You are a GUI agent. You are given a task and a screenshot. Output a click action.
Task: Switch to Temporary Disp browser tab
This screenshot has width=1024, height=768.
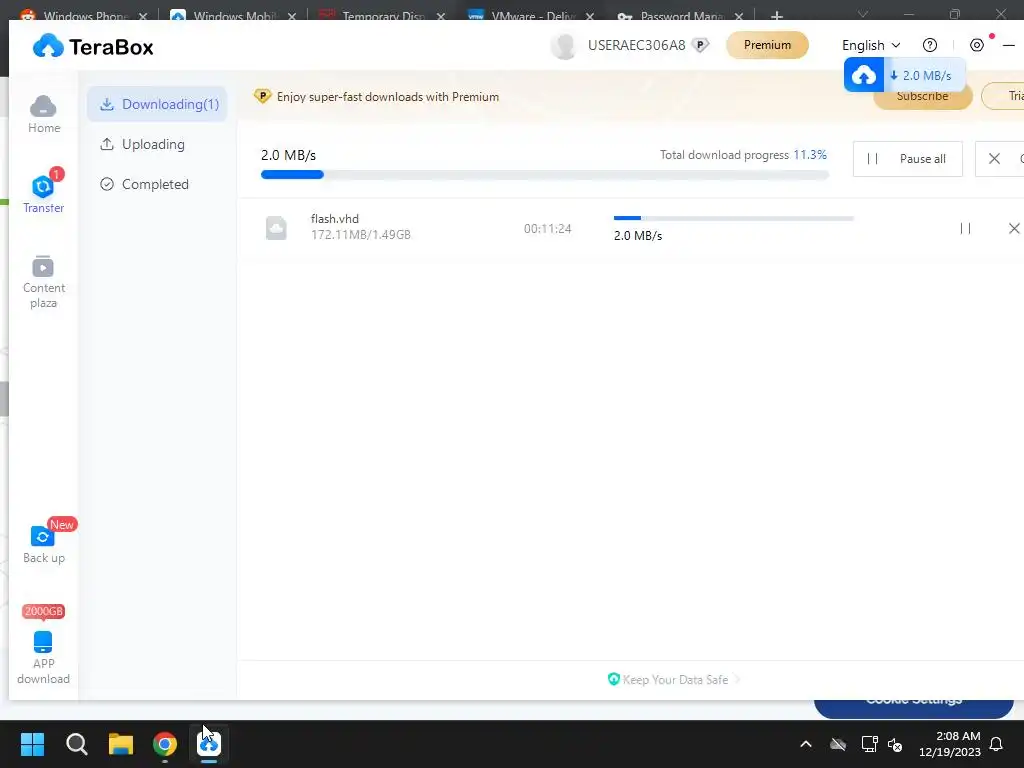(382, 16)
